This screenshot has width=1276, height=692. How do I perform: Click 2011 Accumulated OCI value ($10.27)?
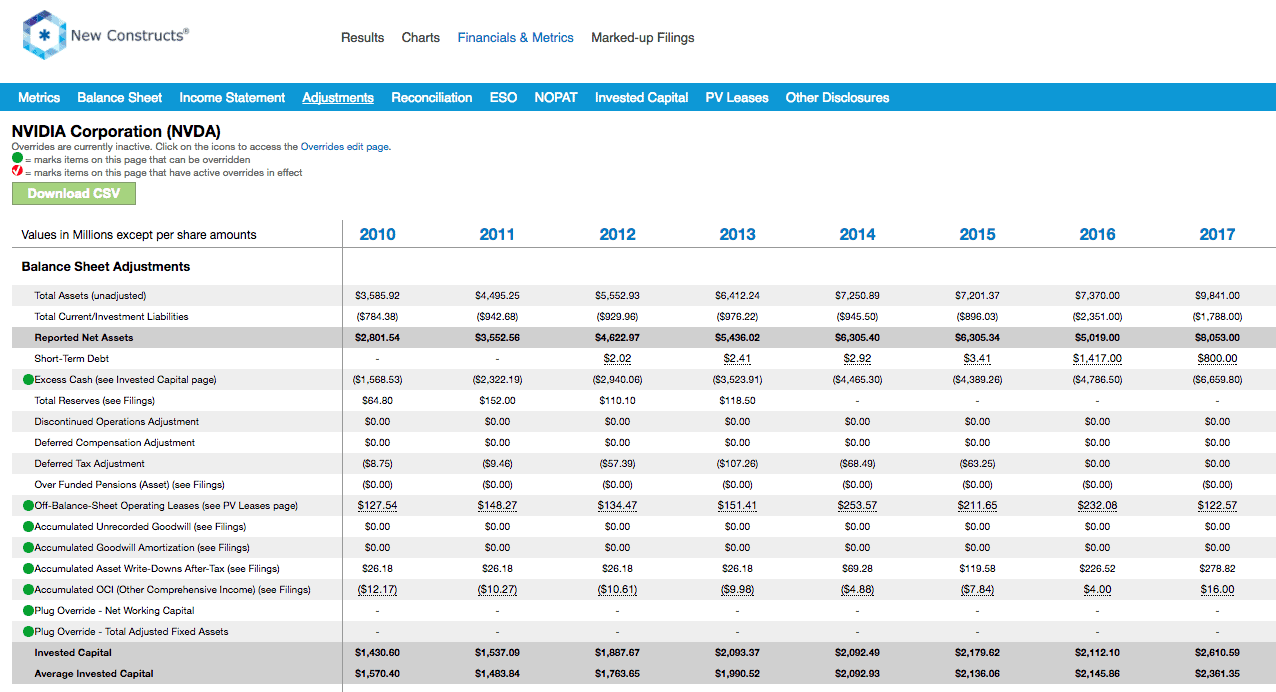[497, 590]
